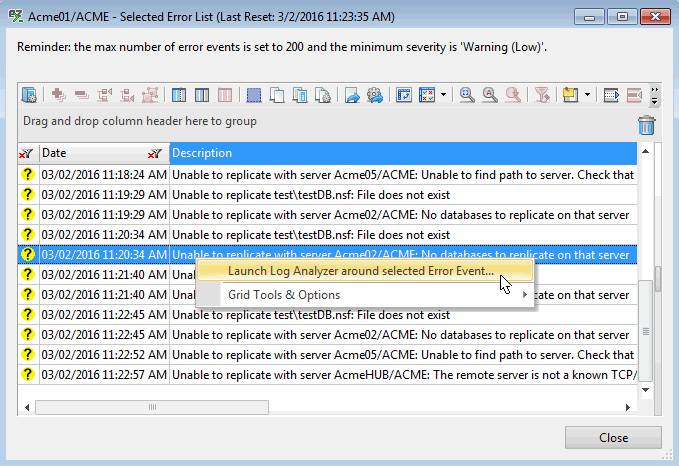The image size is (679, 466).
Task: Click the vertical scrollbar up arrow
Action: click(645, 151)
